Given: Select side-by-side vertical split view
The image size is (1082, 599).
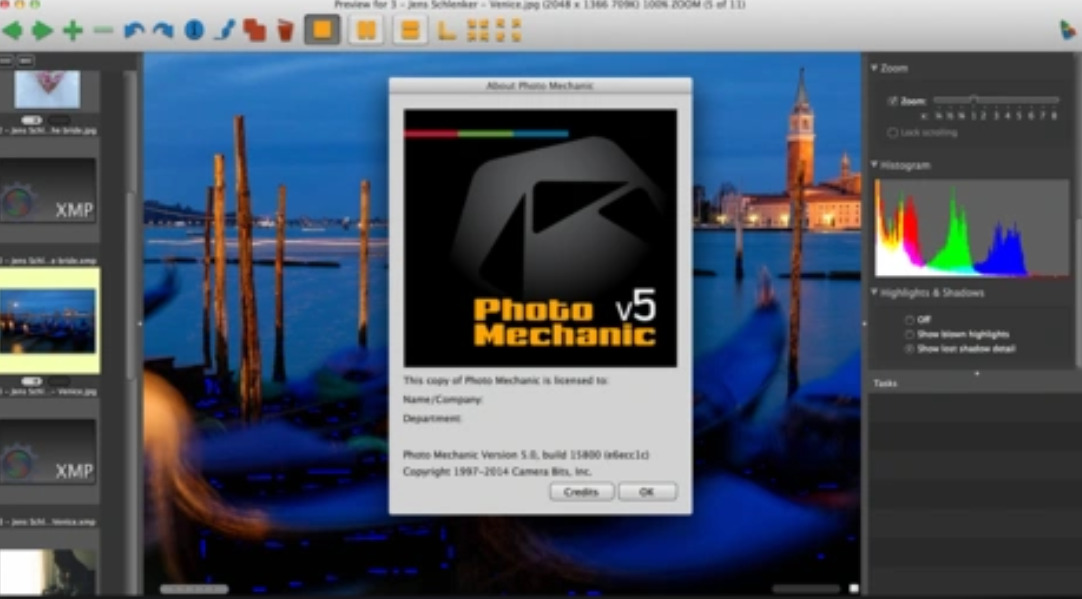Looking at the screenshot, I should [366, 30].
